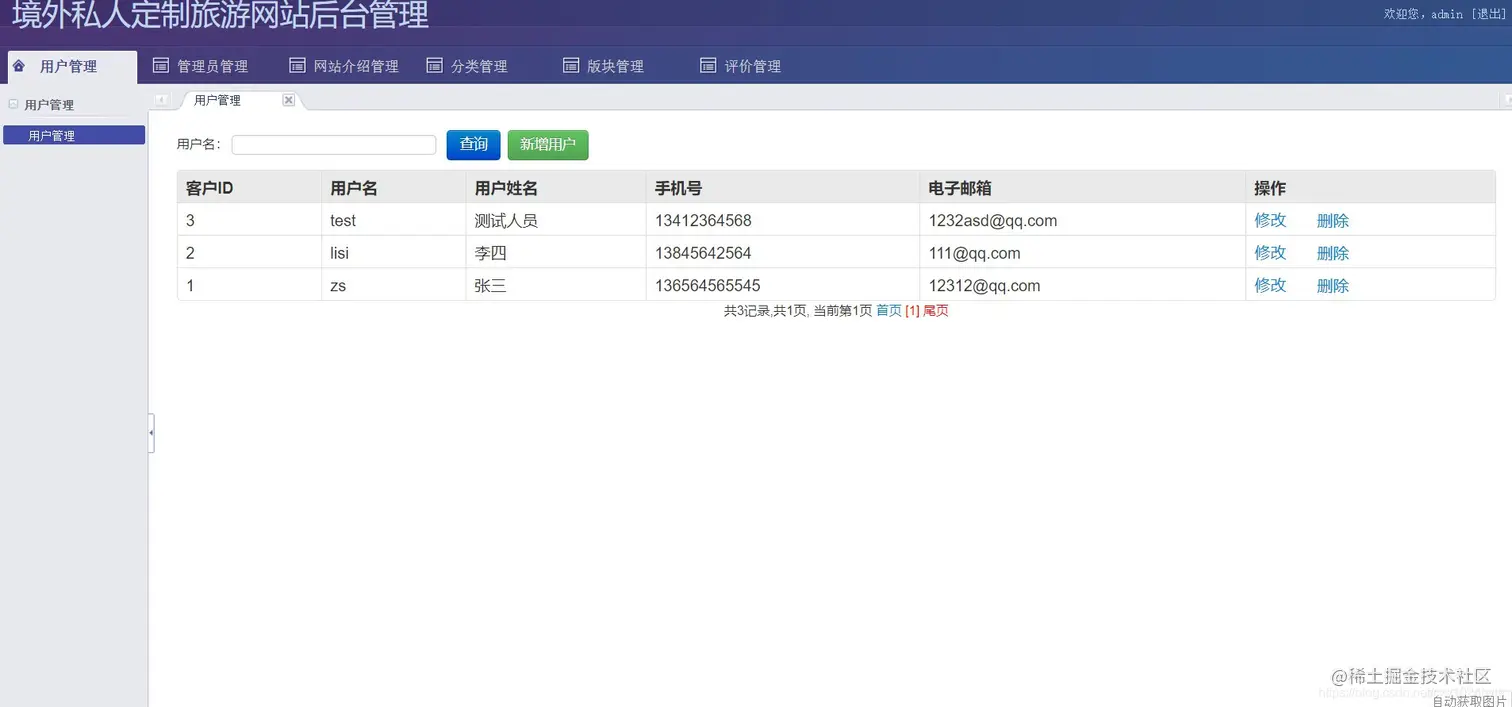This screenshot has height=707, width=1512.
Task: Click 删除 for user lisi
Action: tap(1332, 252)
